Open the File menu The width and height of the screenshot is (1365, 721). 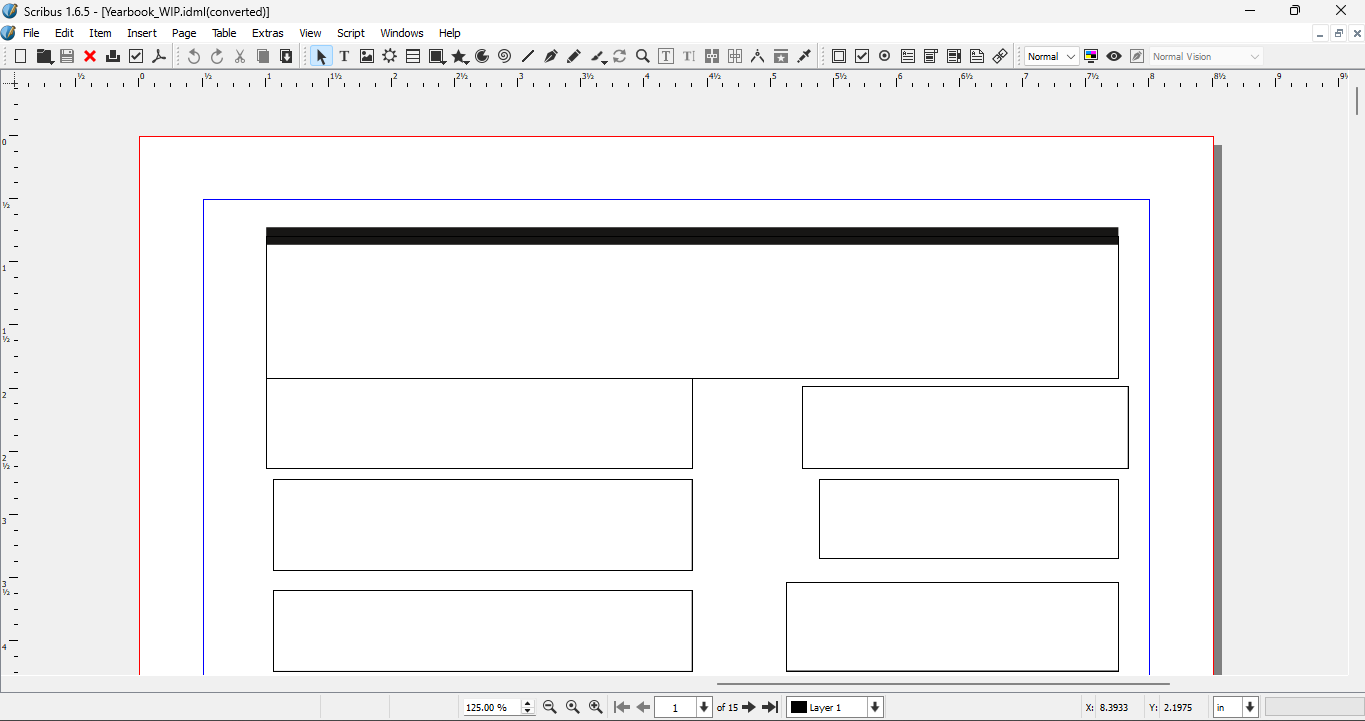[x=31, y=33]
